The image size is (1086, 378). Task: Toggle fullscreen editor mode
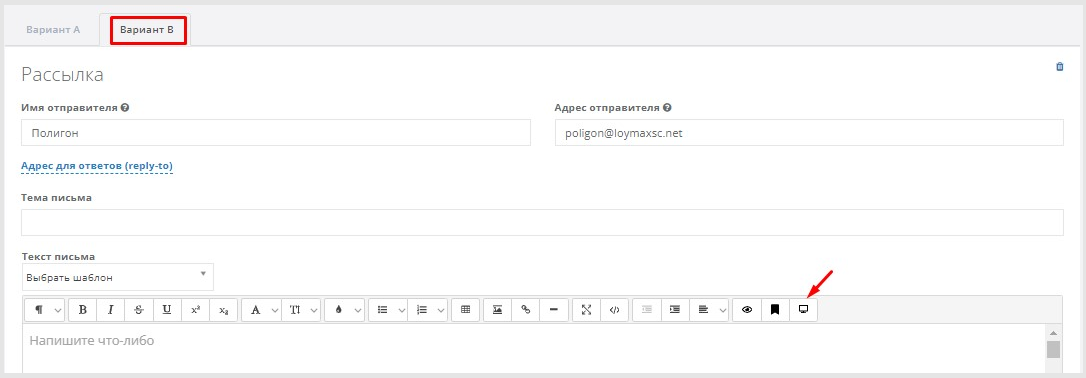(x=586, y=310)
